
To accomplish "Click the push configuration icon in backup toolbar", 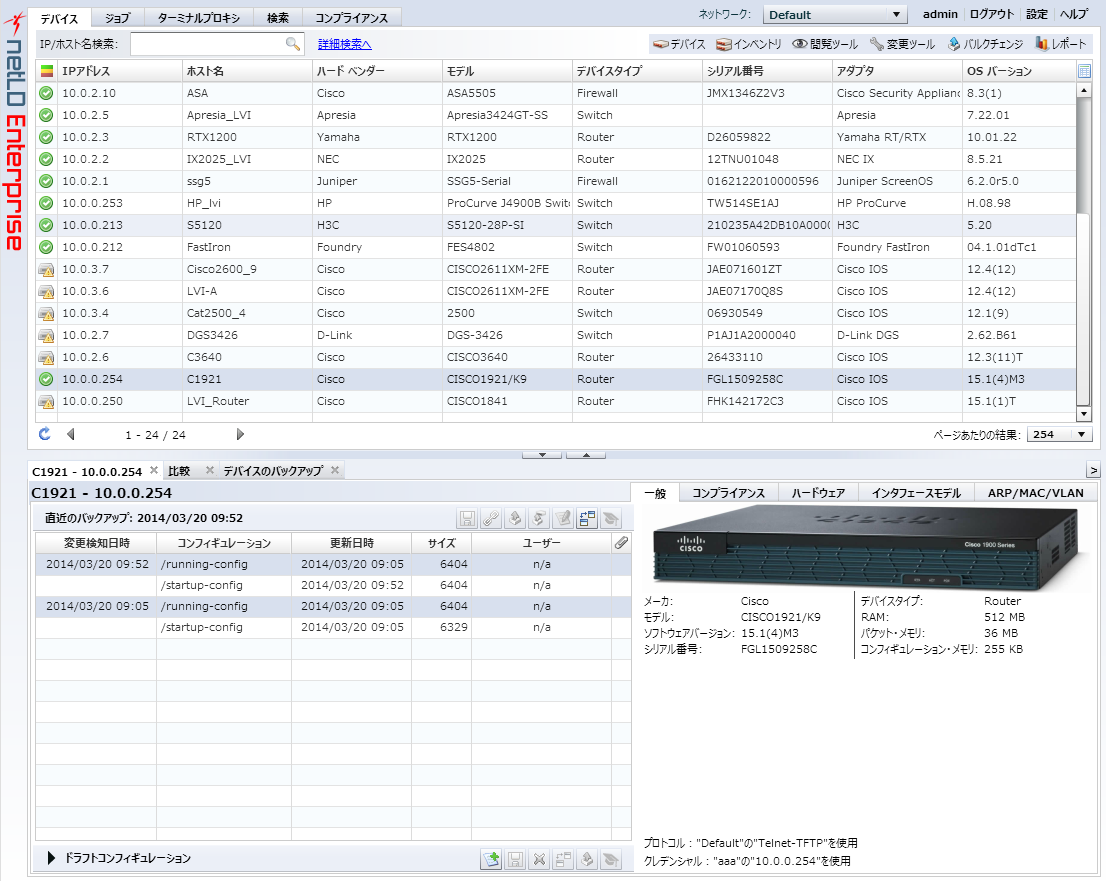I will [x=515, y=519].
